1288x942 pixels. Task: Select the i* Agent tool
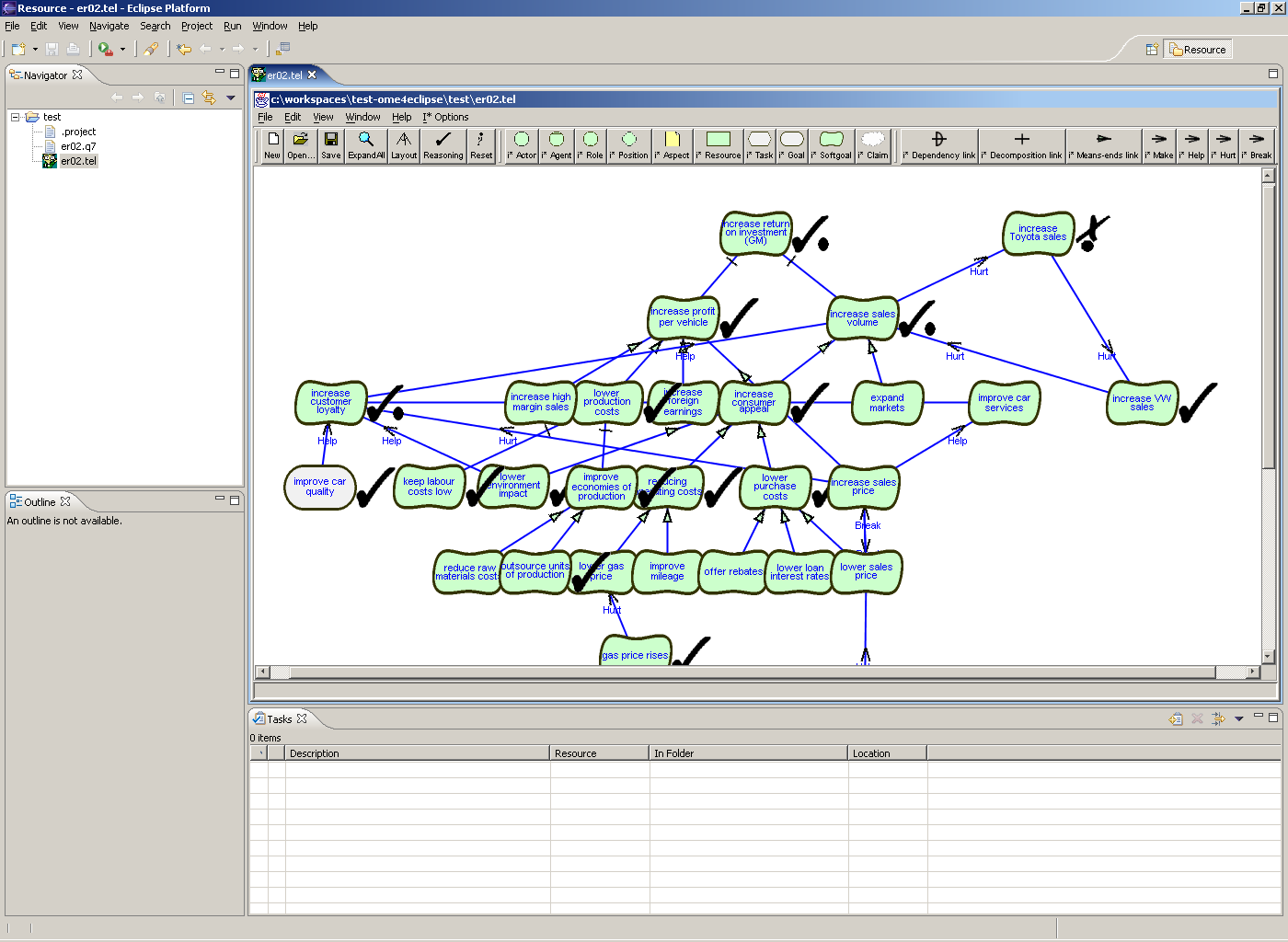tap(556, 145)
